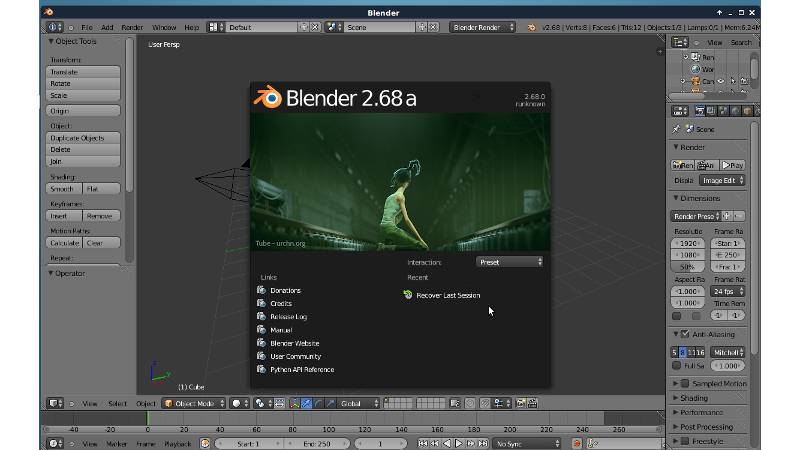Click the auto keyframe record button
The height and width of the screenshot is (450, 800).
point(577,444)
